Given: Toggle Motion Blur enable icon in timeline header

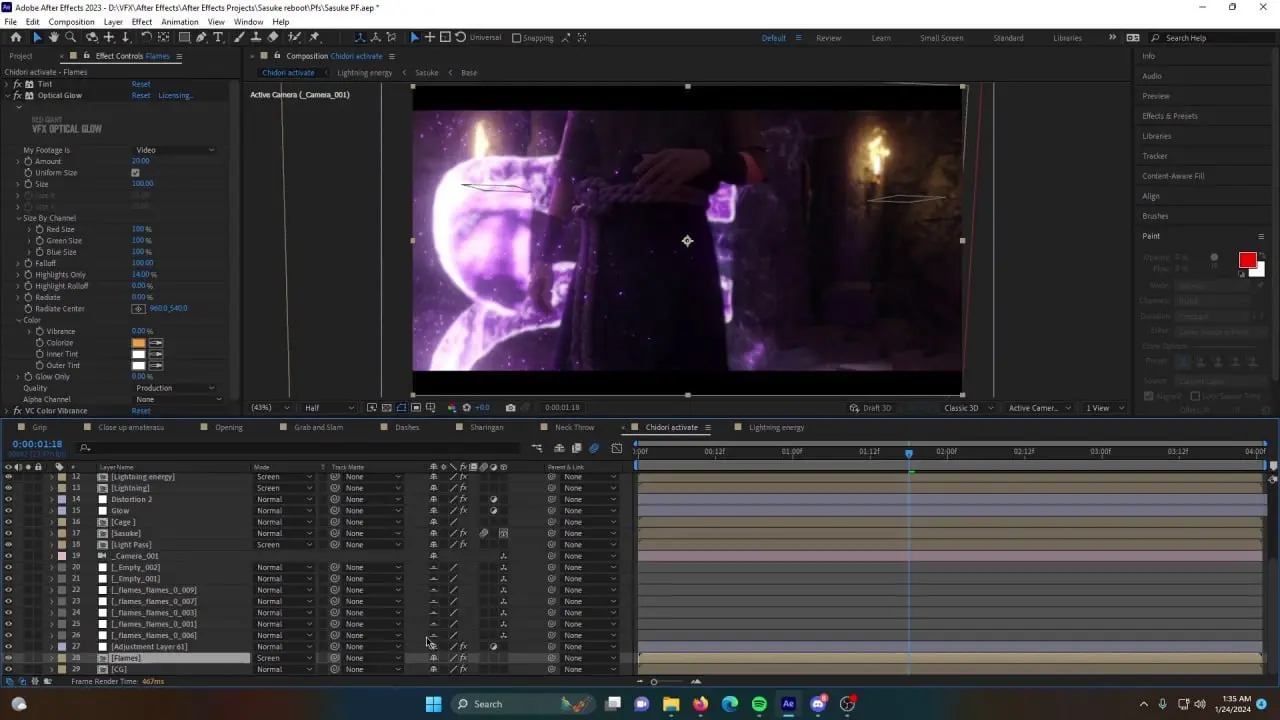Looking at the screenshot, I should [594, 448].
